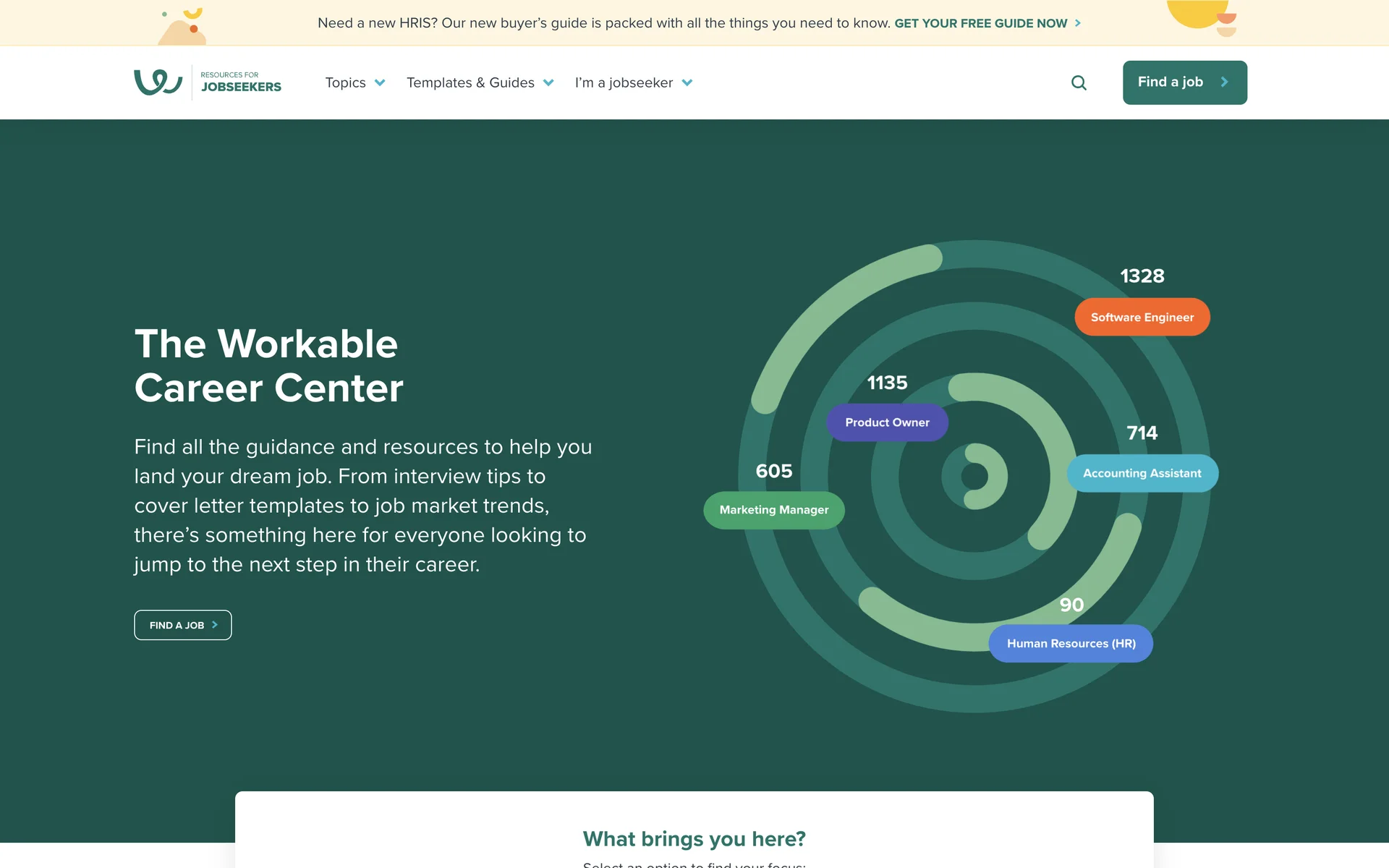
Task: Click the arrow inside the outlined FIND A JOB button
Action: pyautogui.click(x=215, y=625)
